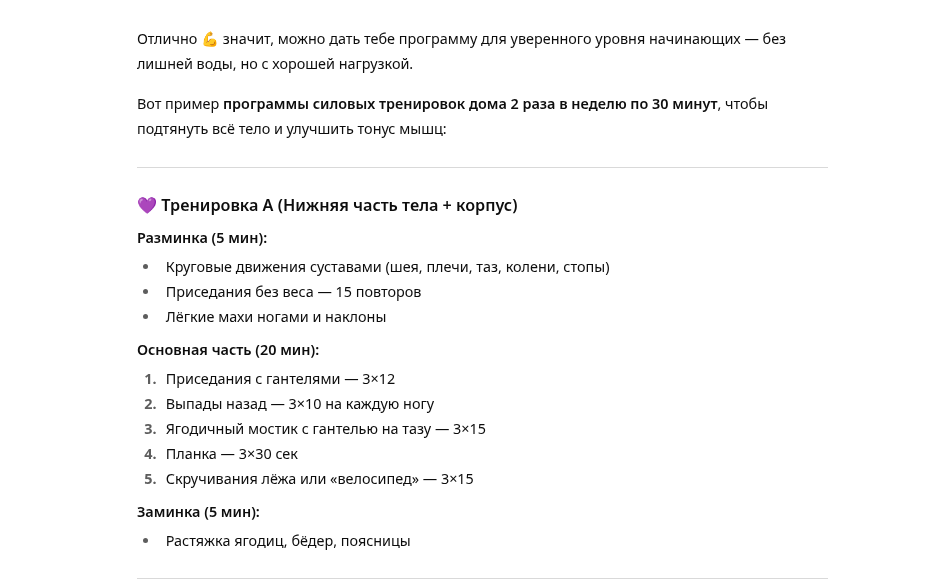Click the 'Приседания без веса — 15 повторов' item
The image size is (950, 579).
[x=293, y=292]
